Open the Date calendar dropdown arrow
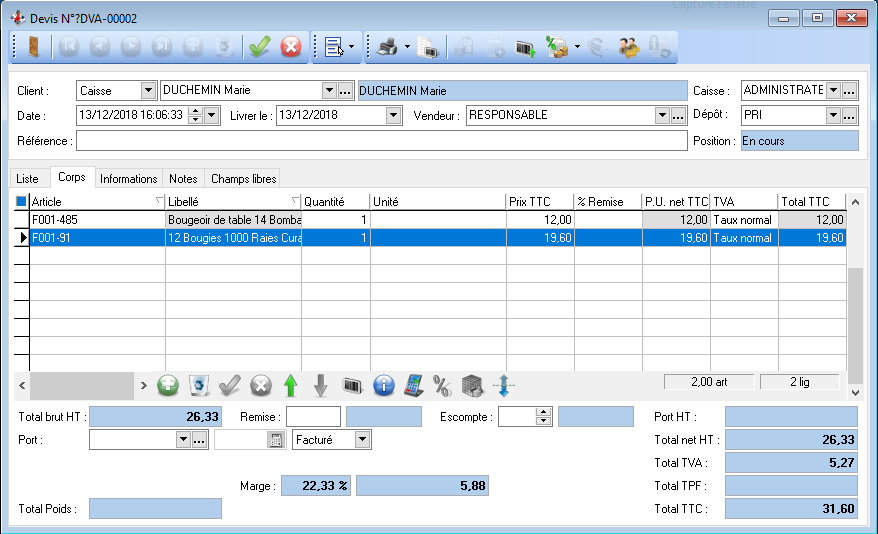Screen dimensions: 878x534 coord(212,116)
